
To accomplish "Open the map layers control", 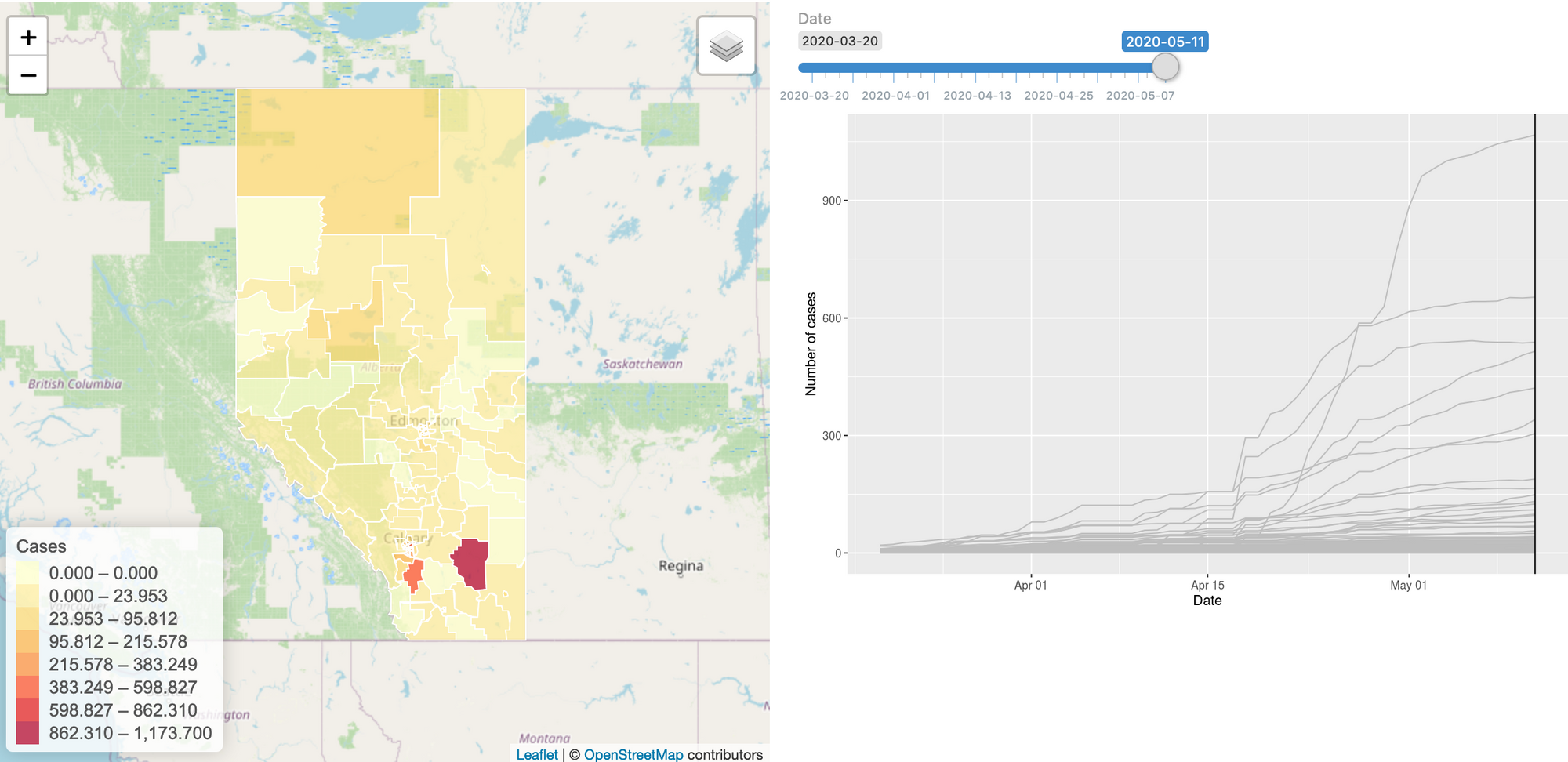I will pyautogui.click(x=727, y=46).
